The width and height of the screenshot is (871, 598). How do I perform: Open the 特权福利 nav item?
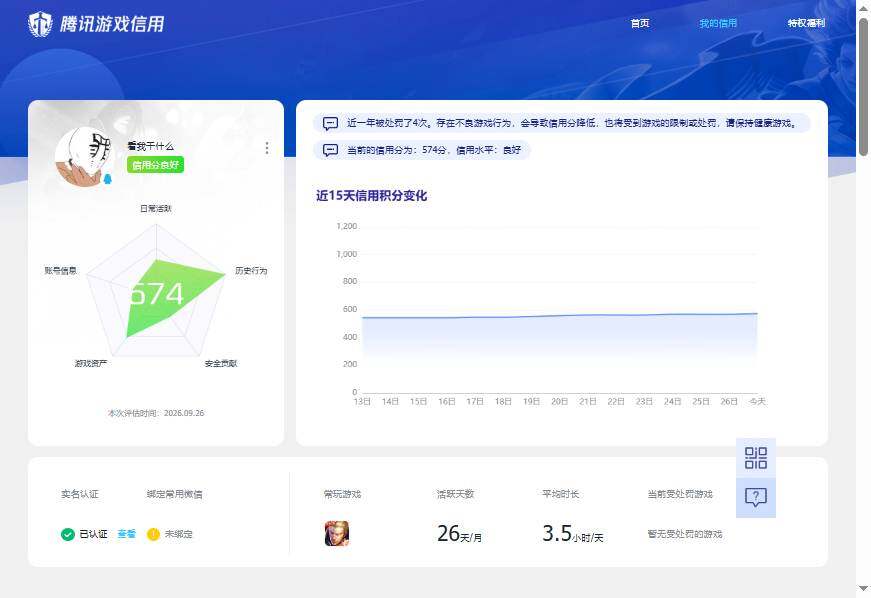(x=806, y=23)
